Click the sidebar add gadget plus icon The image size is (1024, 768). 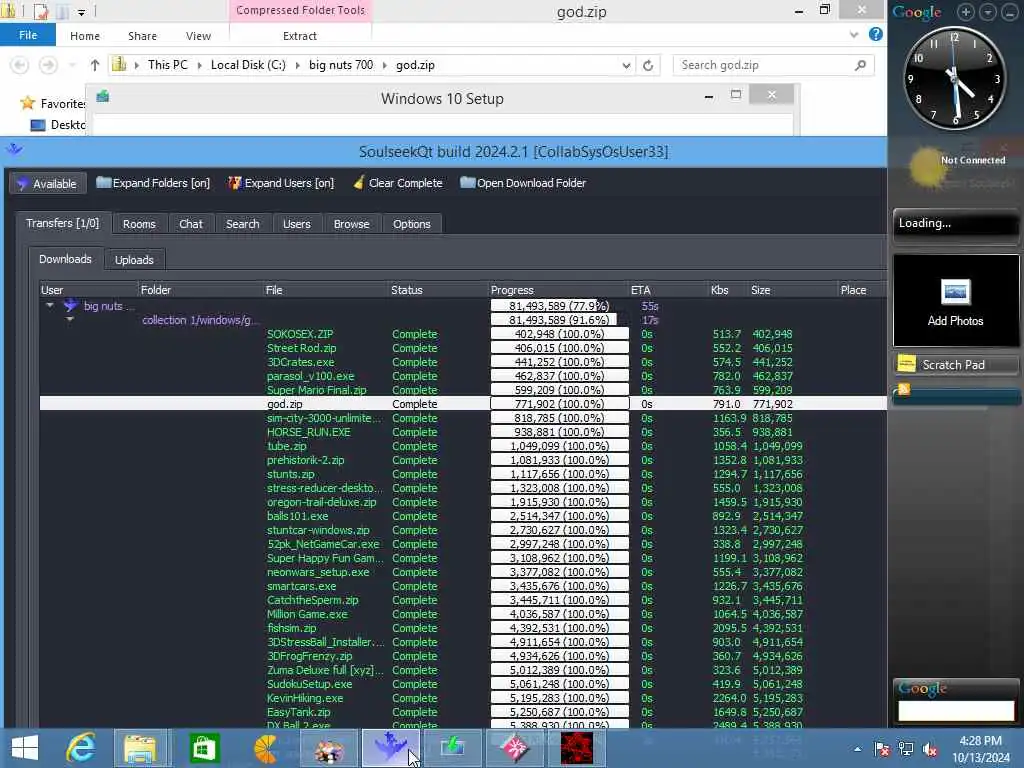(965, 12)
